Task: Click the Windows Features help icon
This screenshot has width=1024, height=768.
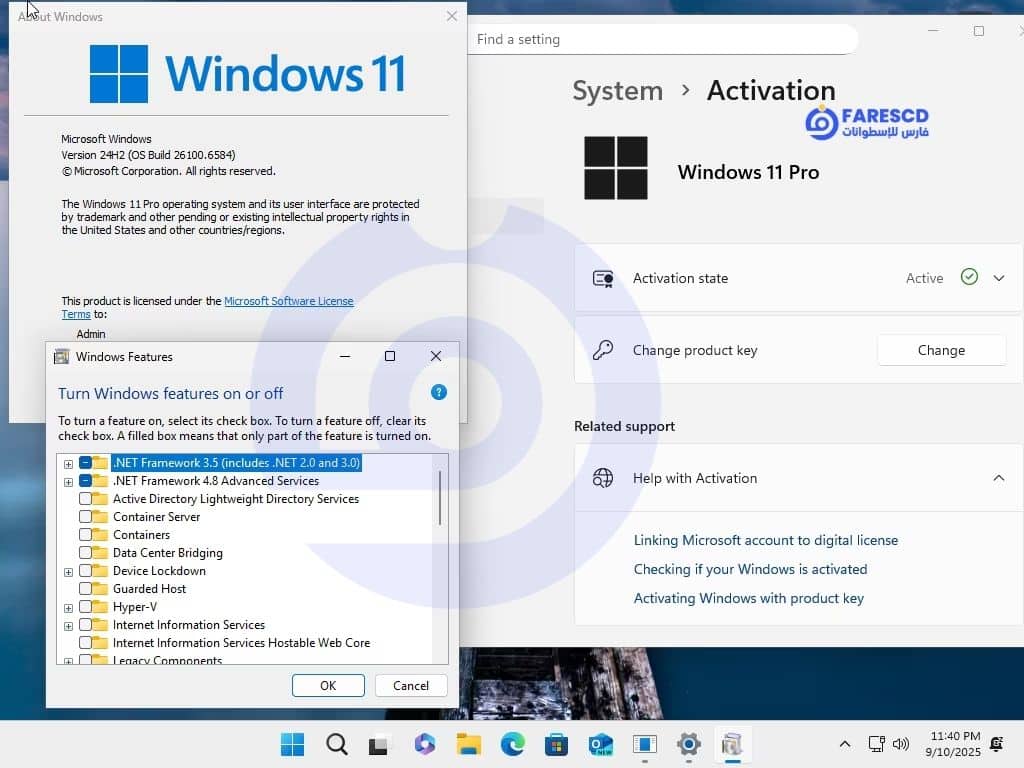Action: point(439,392)
